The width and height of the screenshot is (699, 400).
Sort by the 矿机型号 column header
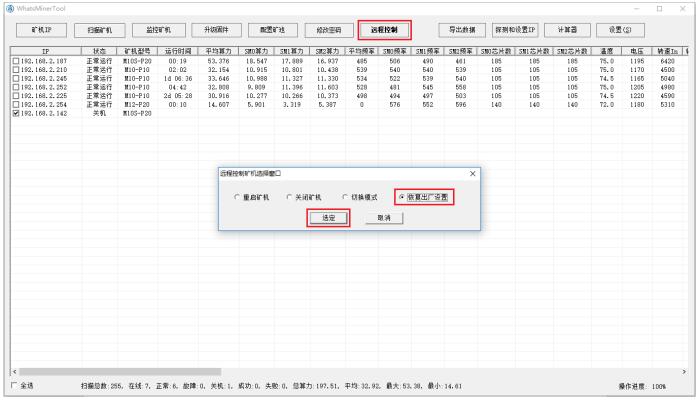coord(137,51)
